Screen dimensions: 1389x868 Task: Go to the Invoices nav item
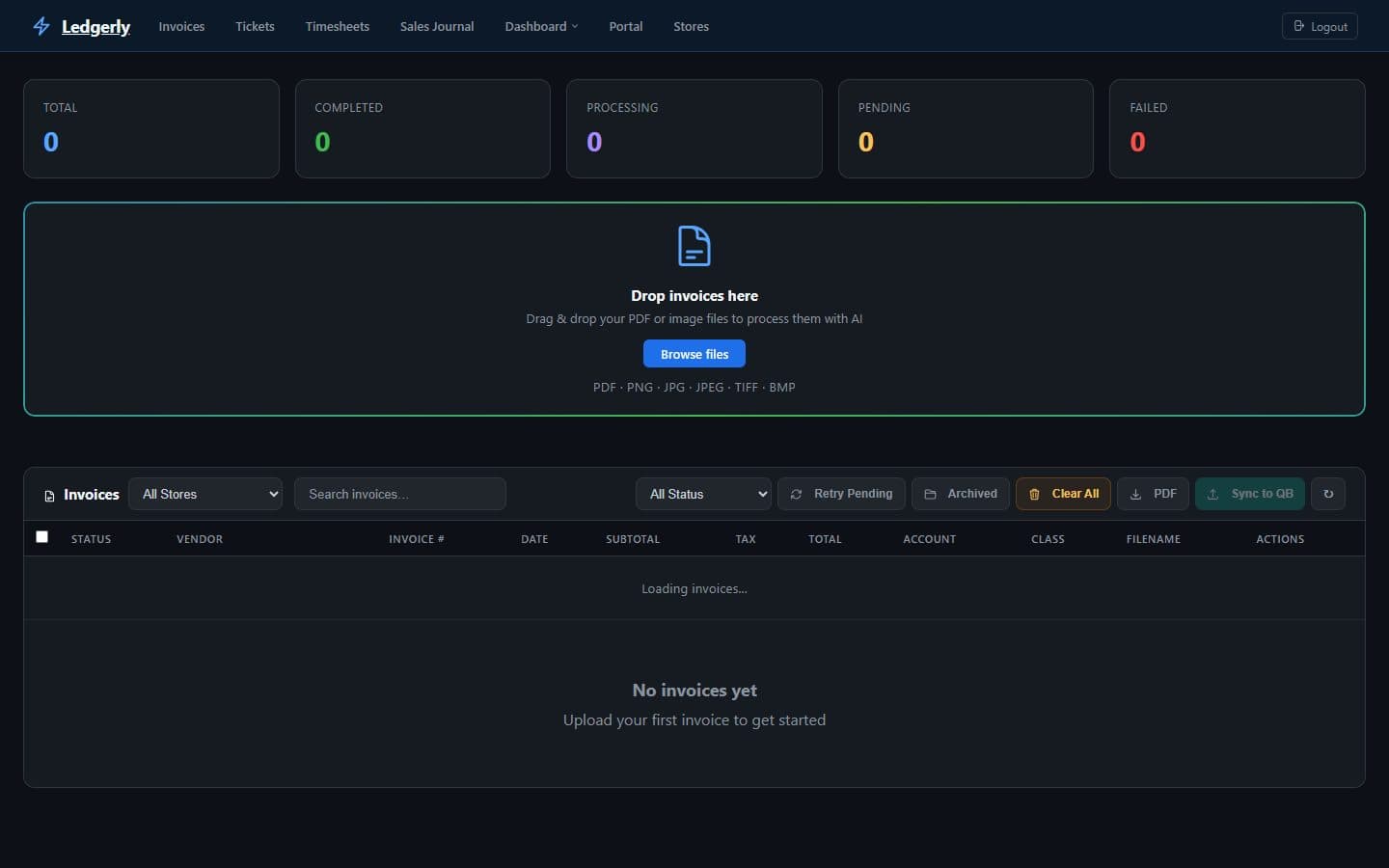click(181, 26)
